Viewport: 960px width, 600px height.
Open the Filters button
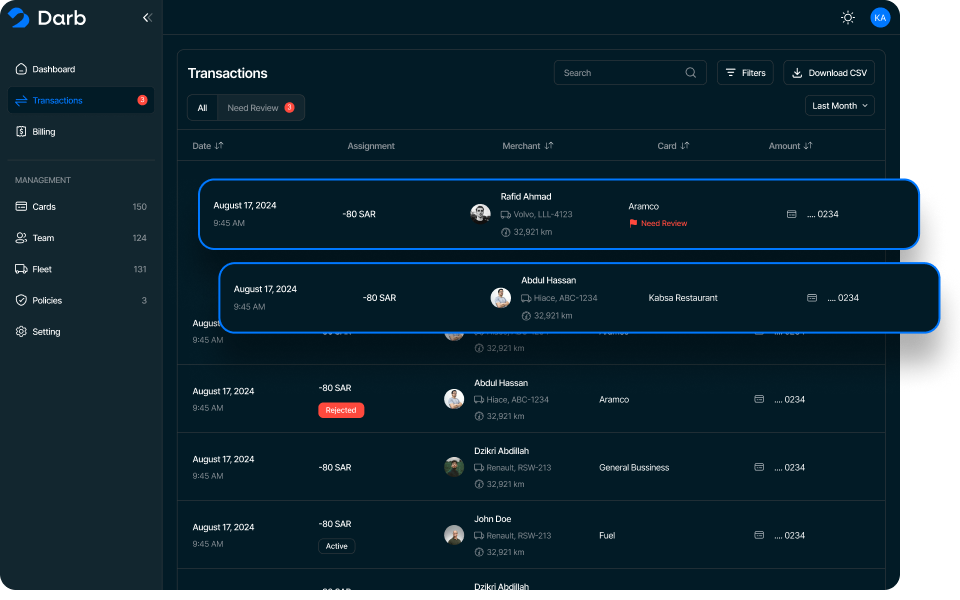coord(745,73)
